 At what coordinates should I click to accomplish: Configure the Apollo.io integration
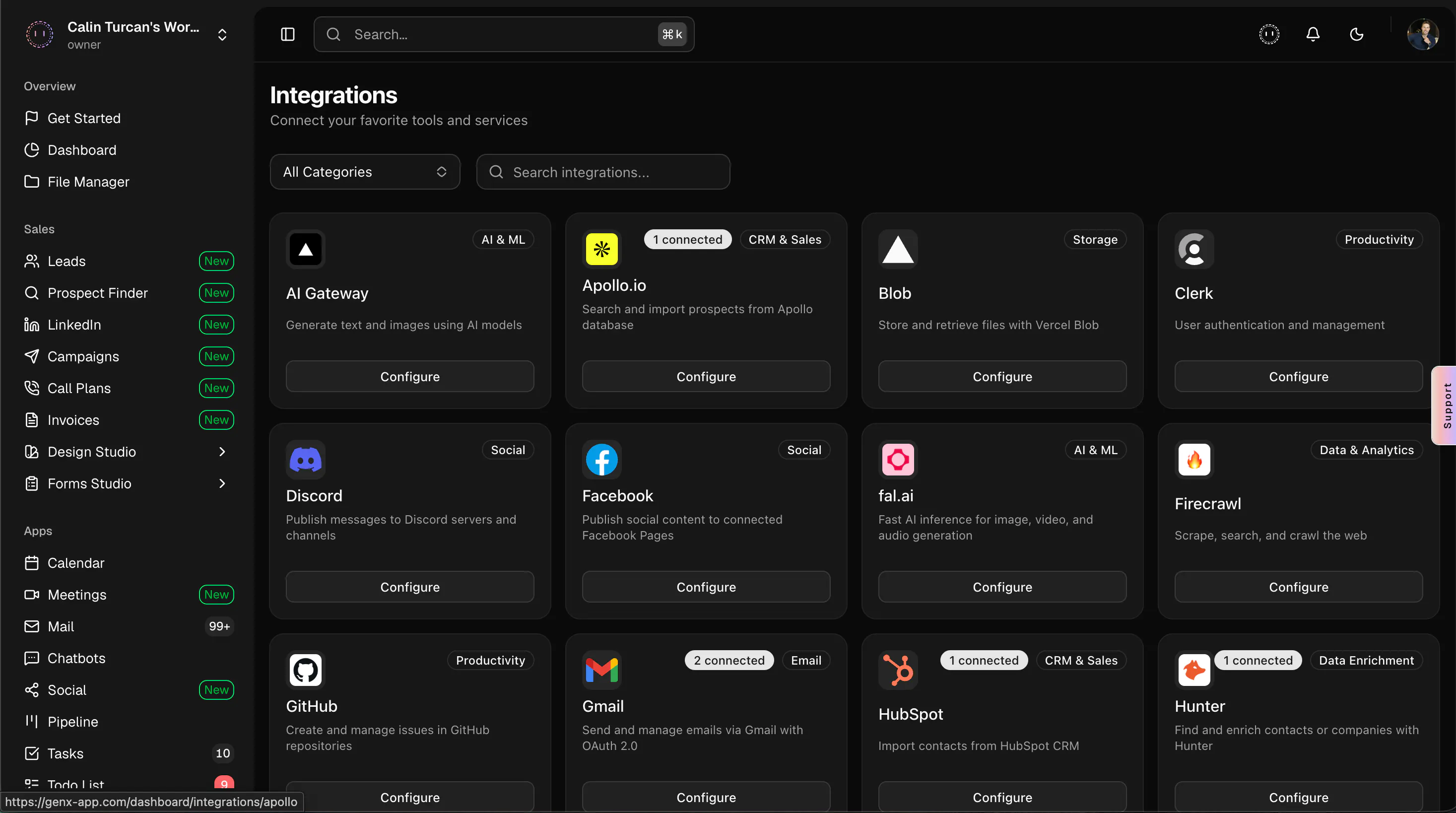706,377
